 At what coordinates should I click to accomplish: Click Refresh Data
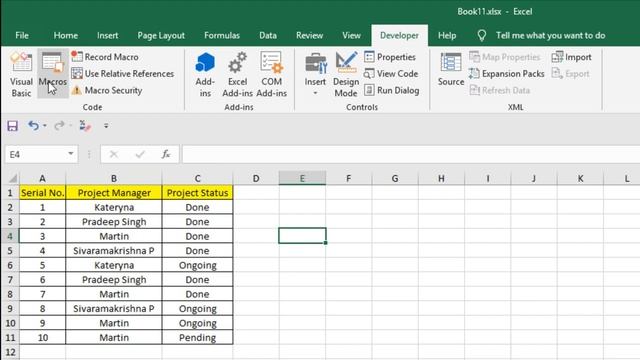pos(500,90)
